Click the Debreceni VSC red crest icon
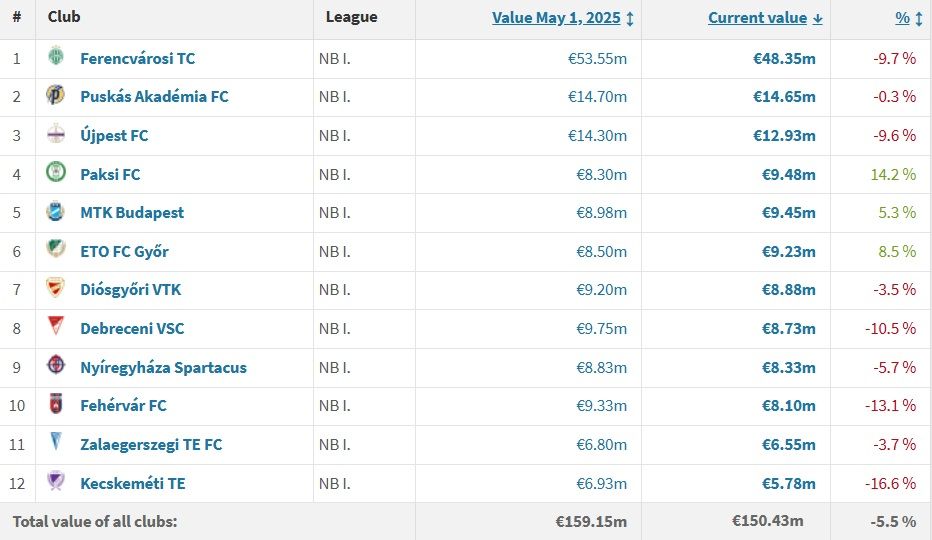 [56, 326]
